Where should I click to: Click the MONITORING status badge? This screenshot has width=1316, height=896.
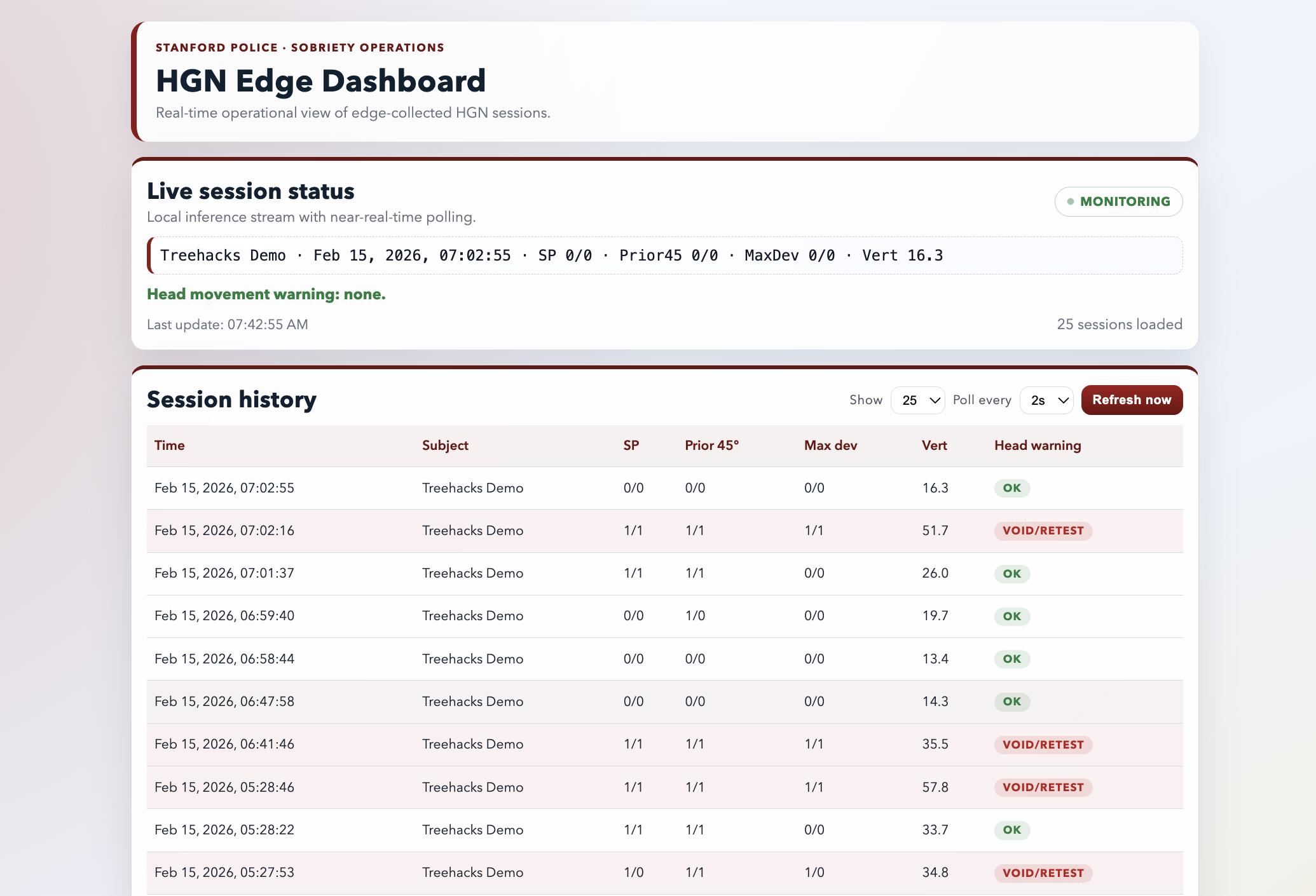1118,201
